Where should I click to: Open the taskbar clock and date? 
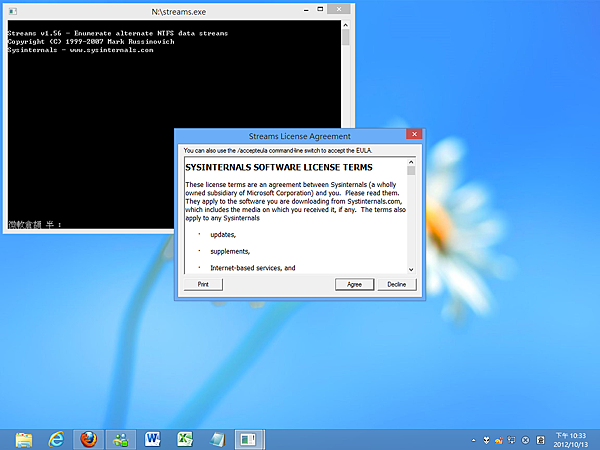(x=571, y=440)
